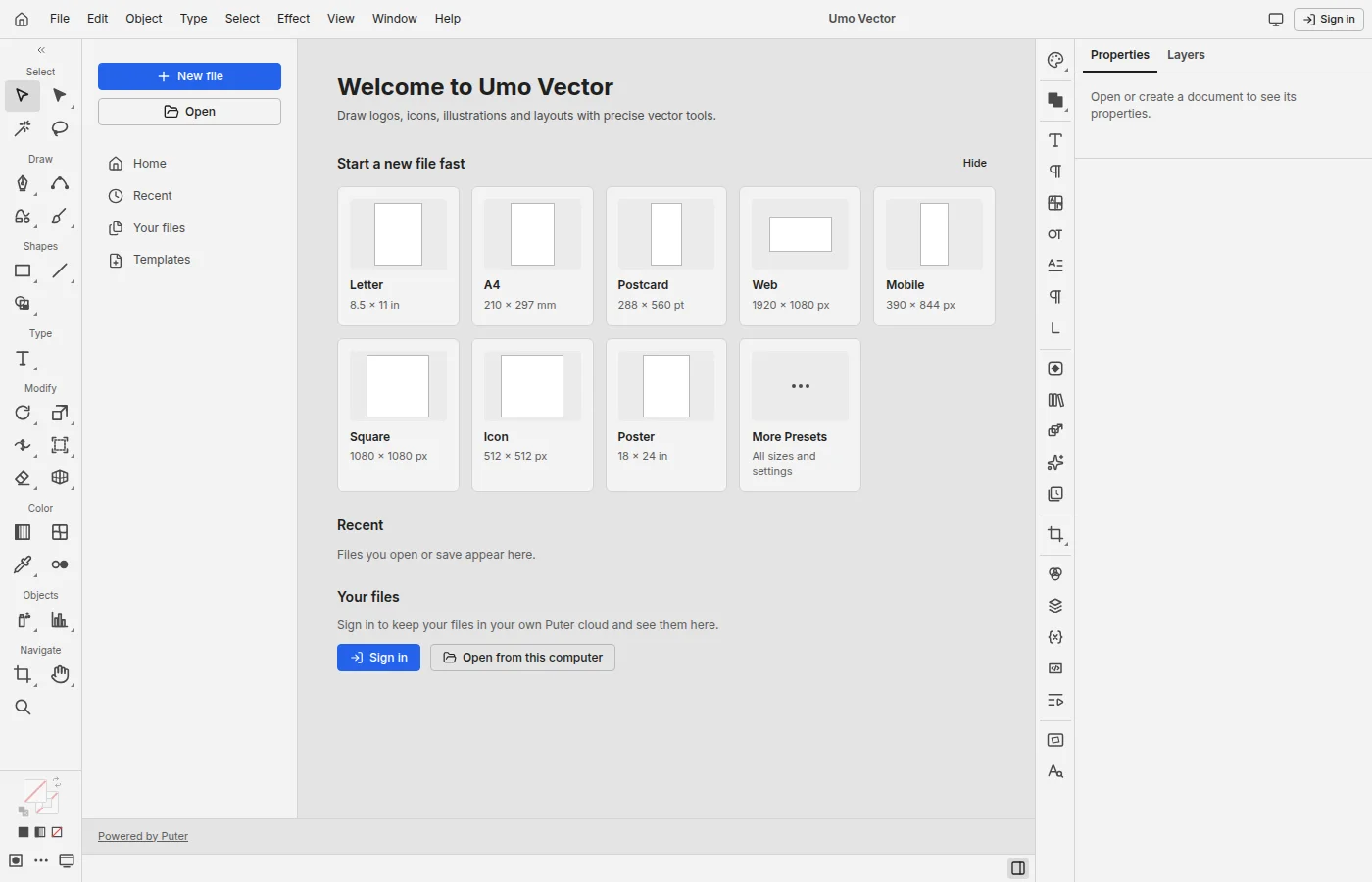Choose the A4 preset thumbnail

(x=532, y=256)
